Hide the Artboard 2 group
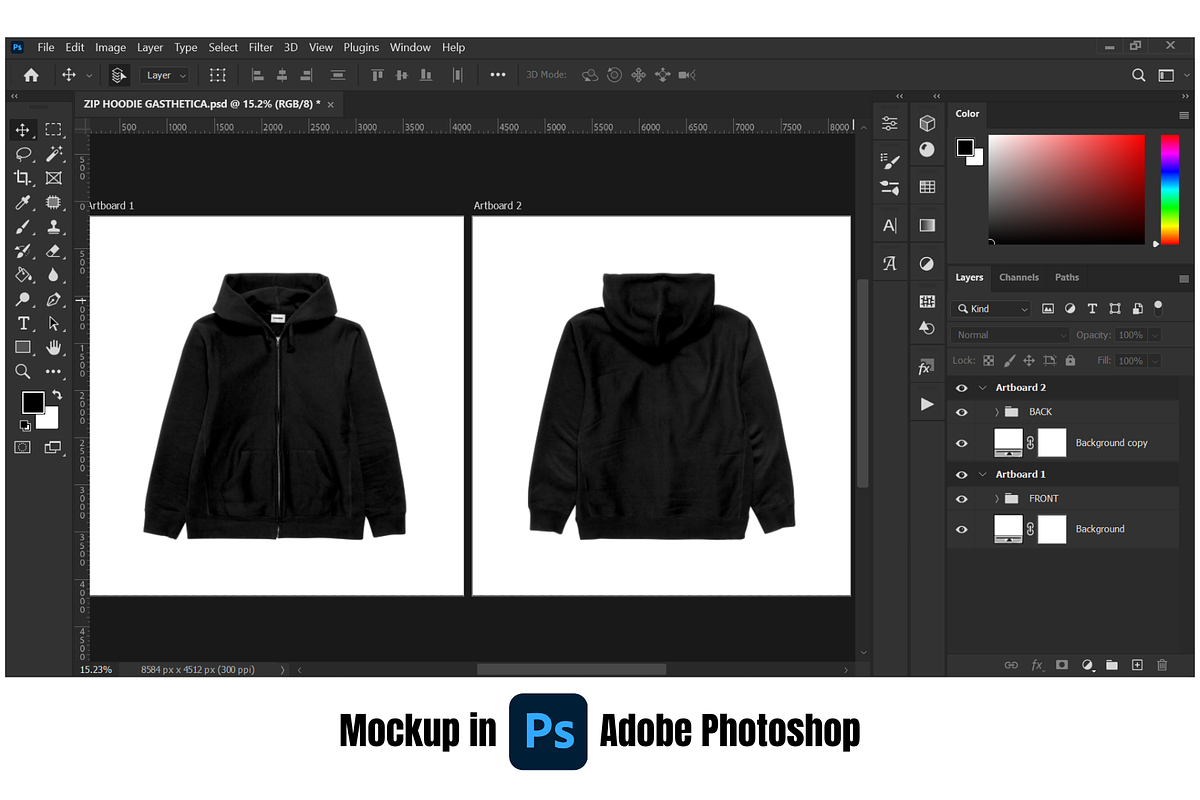The image size is (1200, 800). point(962,388)
